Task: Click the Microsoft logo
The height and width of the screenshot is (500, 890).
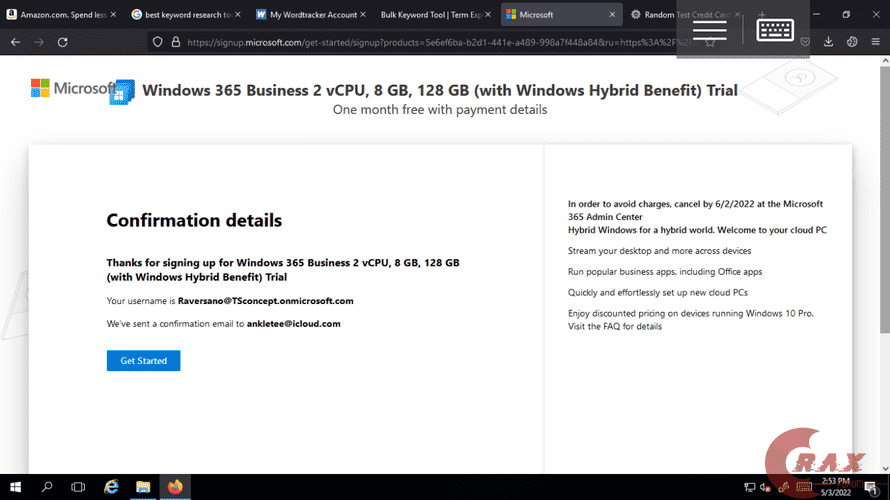Action: 73,89
